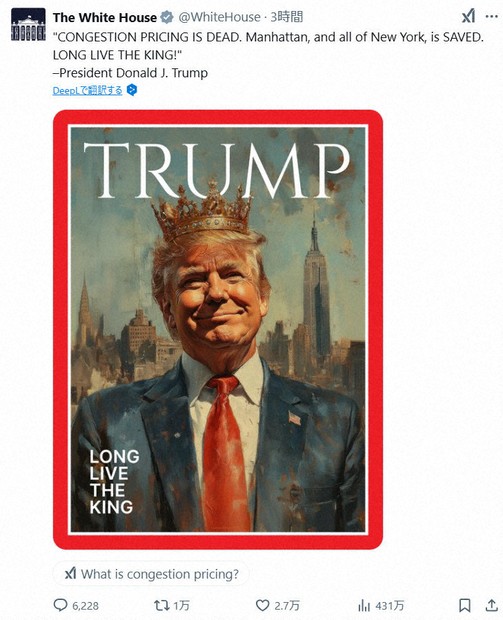503x620 pixels.
Task: Like the post with heart icon
Action: tap(263, 605)
